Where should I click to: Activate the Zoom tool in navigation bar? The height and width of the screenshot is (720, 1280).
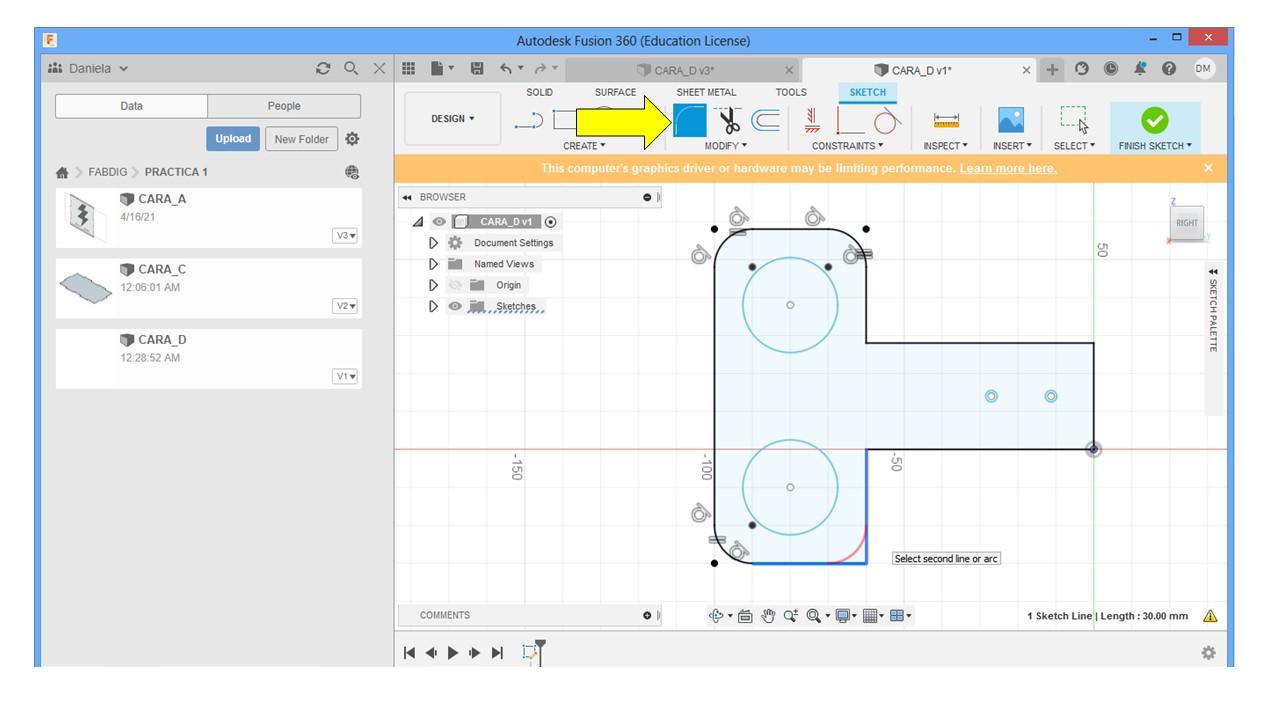791,616
